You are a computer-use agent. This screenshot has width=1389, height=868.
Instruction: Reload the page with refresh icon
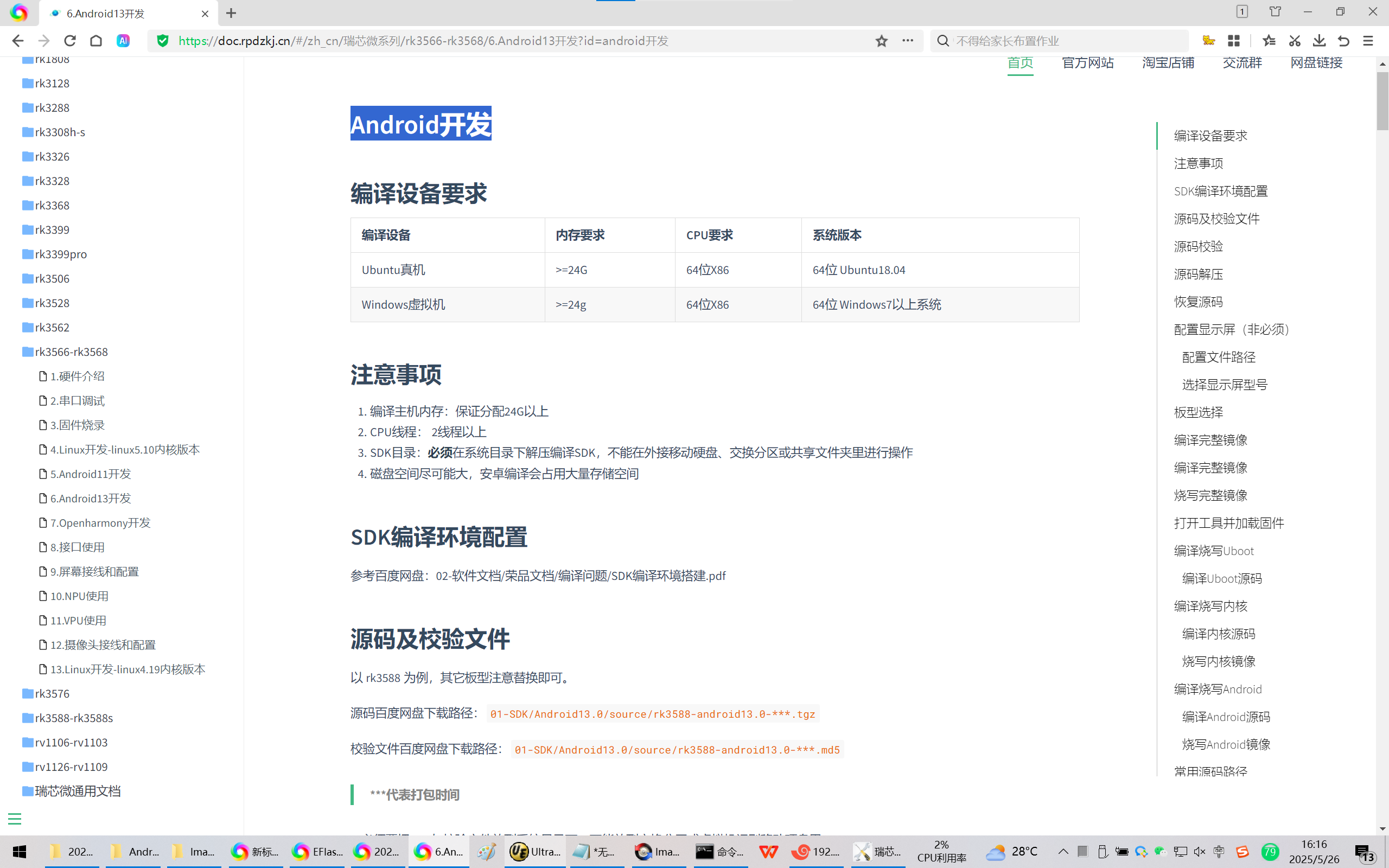click(70, 41)
